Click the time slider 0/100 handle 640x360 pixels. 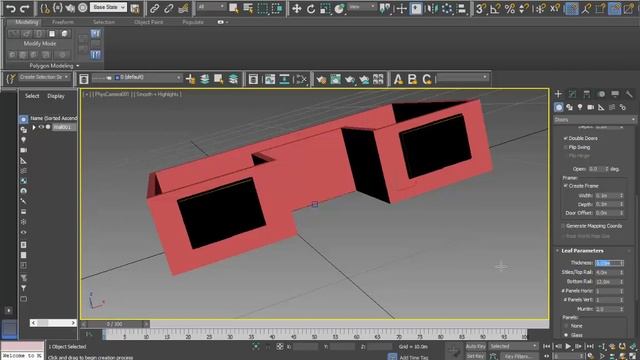[115, 324]
